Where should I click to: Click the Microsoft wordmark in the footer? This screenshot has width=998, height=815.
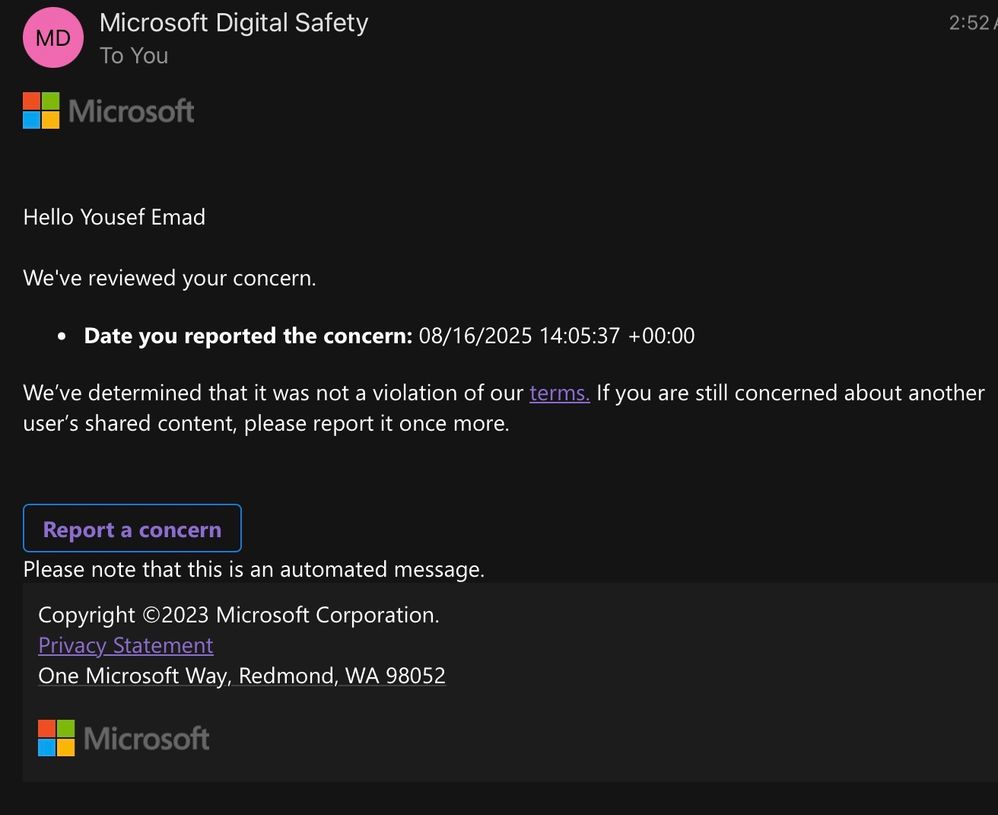click(146, 739)
